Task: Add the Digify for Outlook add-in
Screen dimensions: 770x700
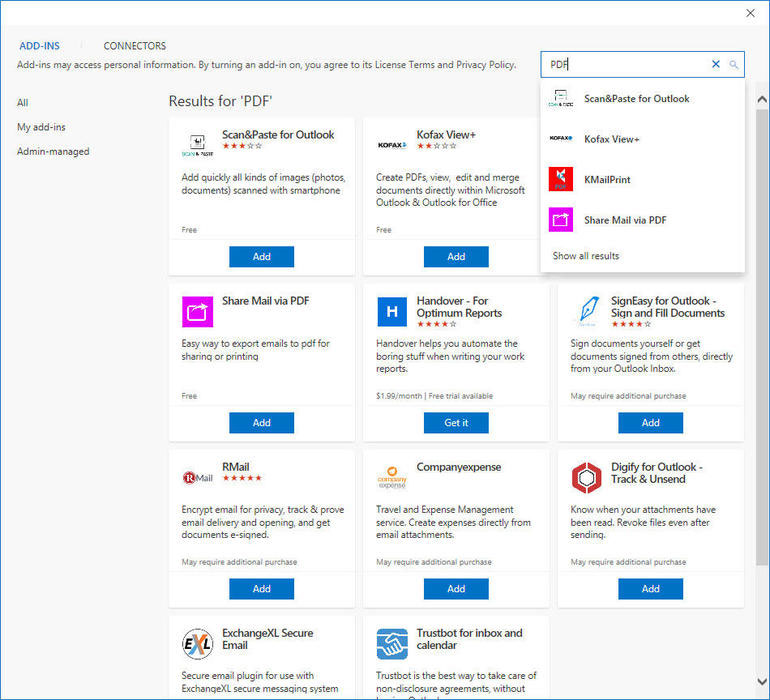Action: coord(650,588)
